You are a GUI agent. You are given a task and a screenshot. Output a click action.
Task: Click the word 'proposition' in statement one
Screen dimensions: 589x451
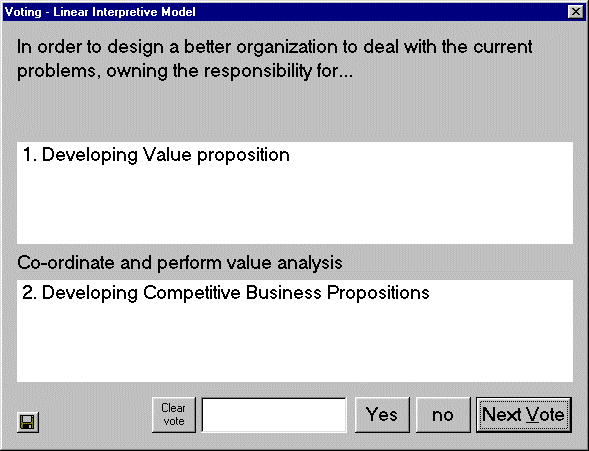tap(243, 156)
